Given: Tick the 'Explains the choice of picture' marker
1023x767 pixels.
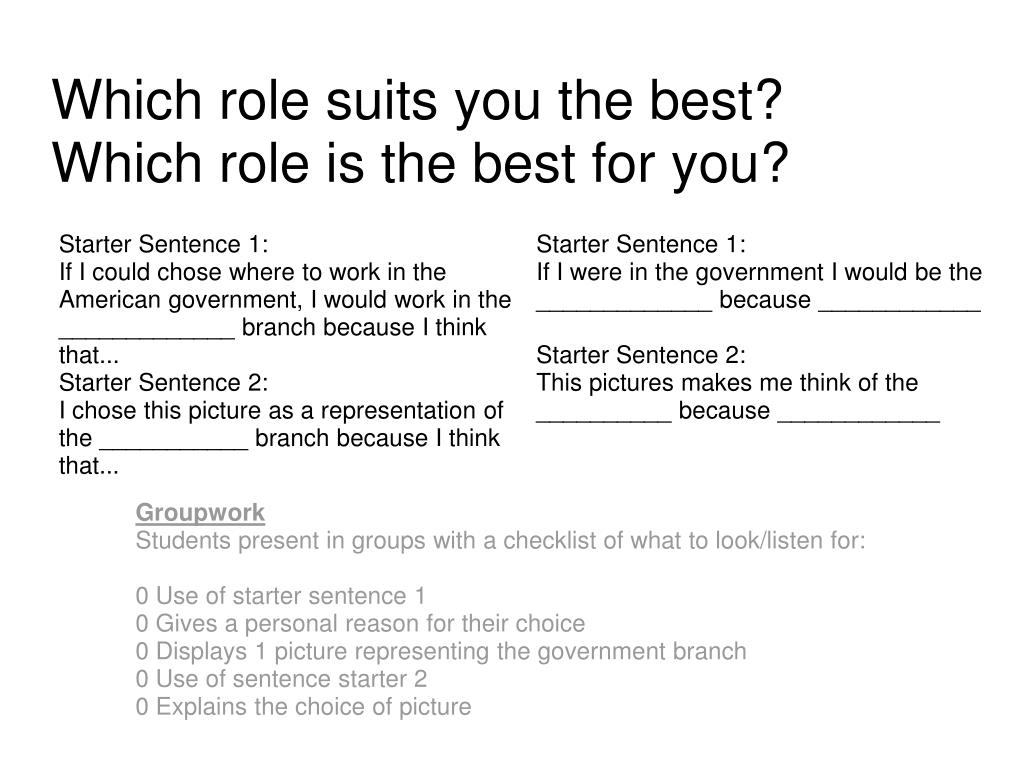Looking at the screenshot, I should point(142,707).
